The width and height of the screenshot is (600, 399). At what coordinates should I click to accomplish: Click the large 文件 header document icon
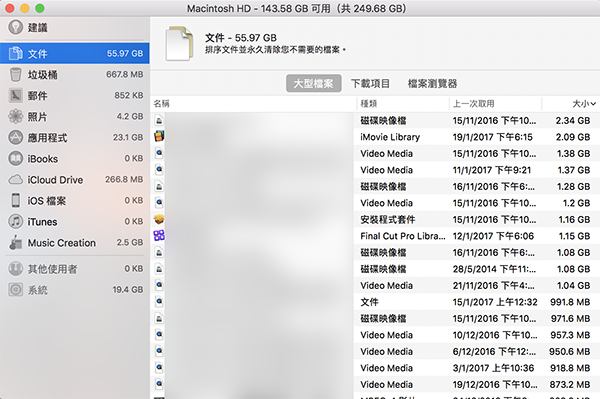(179, 43)
